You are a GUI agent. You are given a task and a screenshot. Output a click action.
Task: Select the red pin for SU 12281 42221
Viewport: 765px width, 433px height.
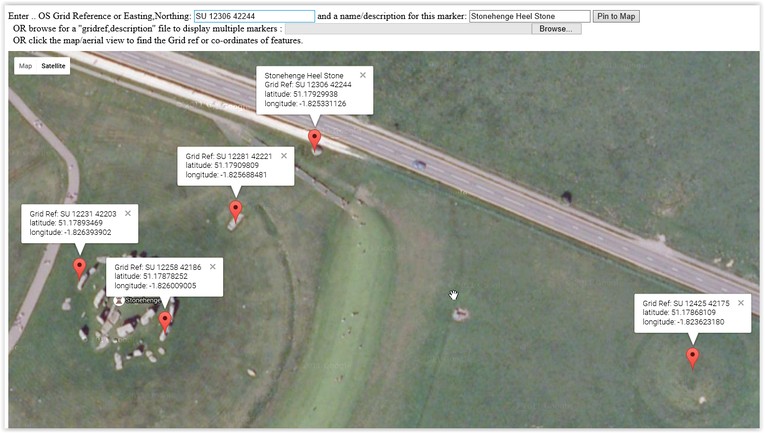pos(236,211)
